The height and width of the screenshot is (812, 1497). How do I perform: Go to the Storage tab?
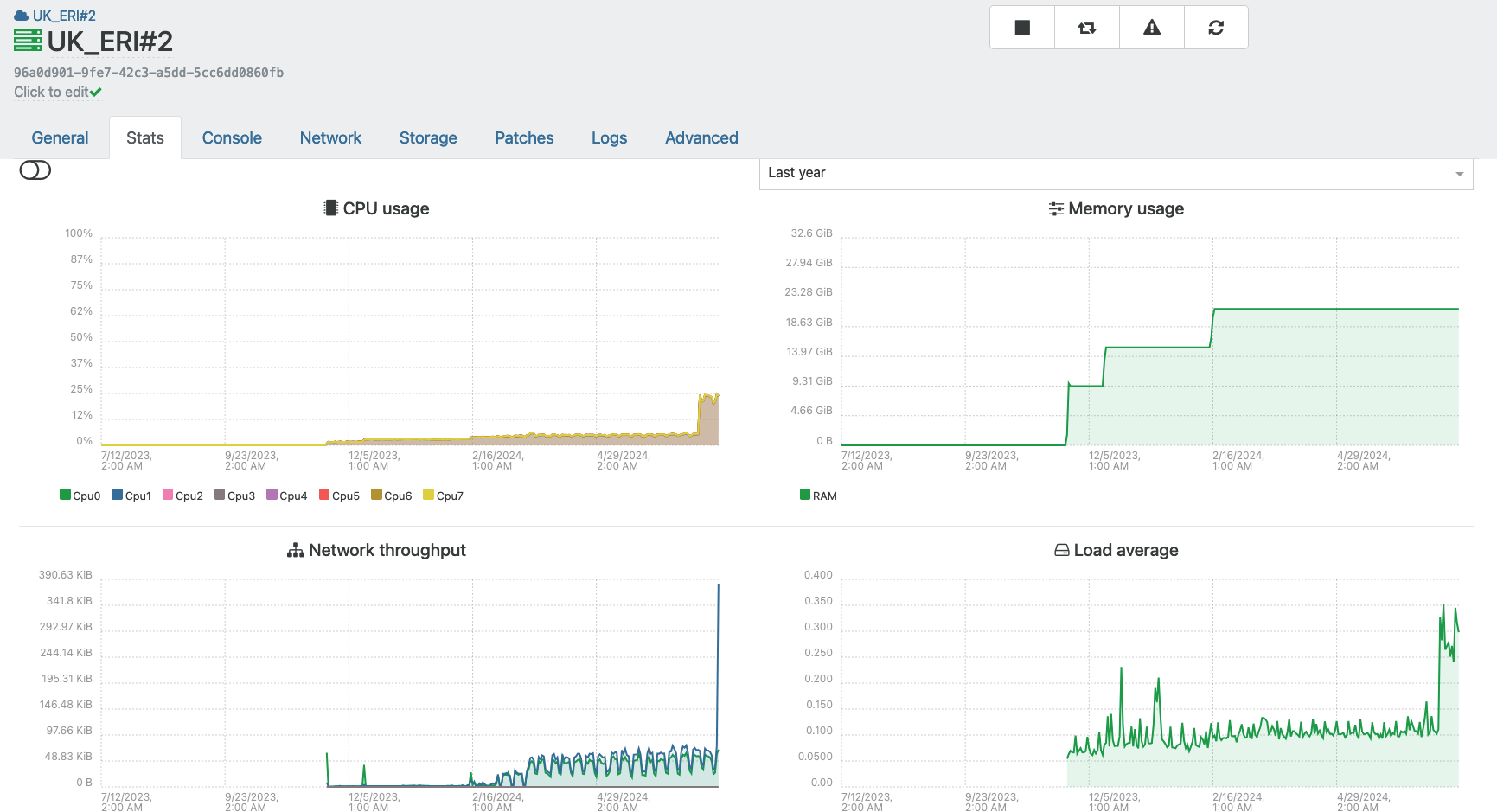428,137
